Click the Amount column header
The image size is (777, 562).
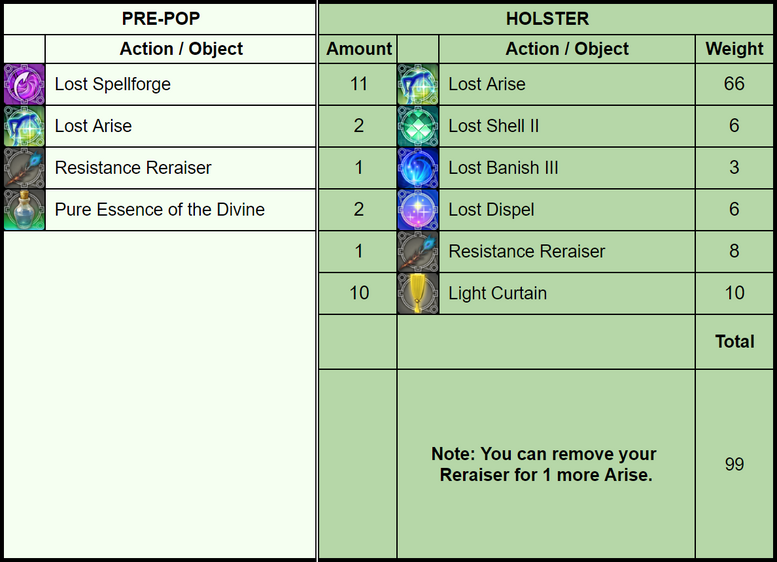(x=359, y=49)
